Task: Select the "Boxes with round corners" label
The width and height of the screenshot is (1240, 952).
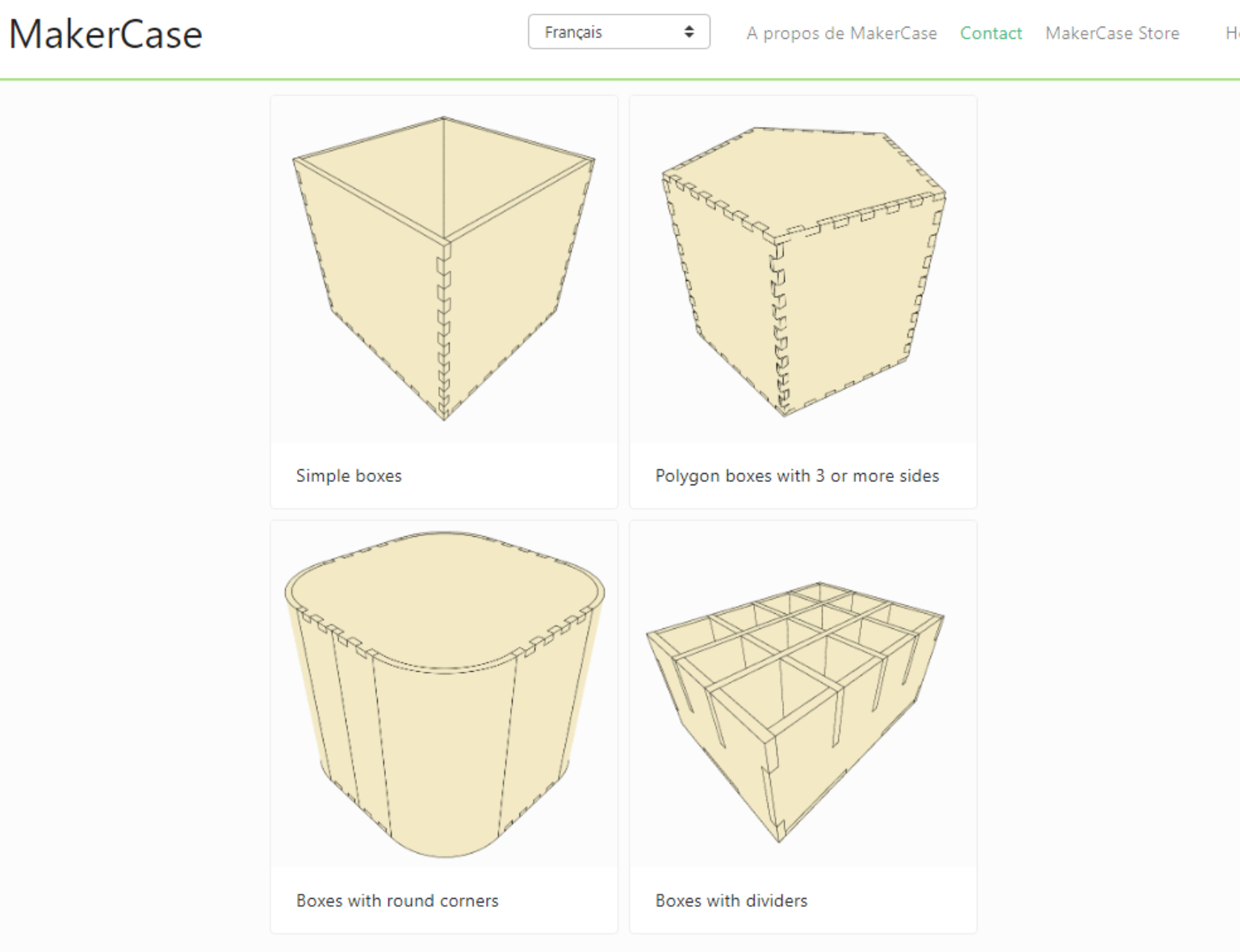Action: tap(397, 900)
